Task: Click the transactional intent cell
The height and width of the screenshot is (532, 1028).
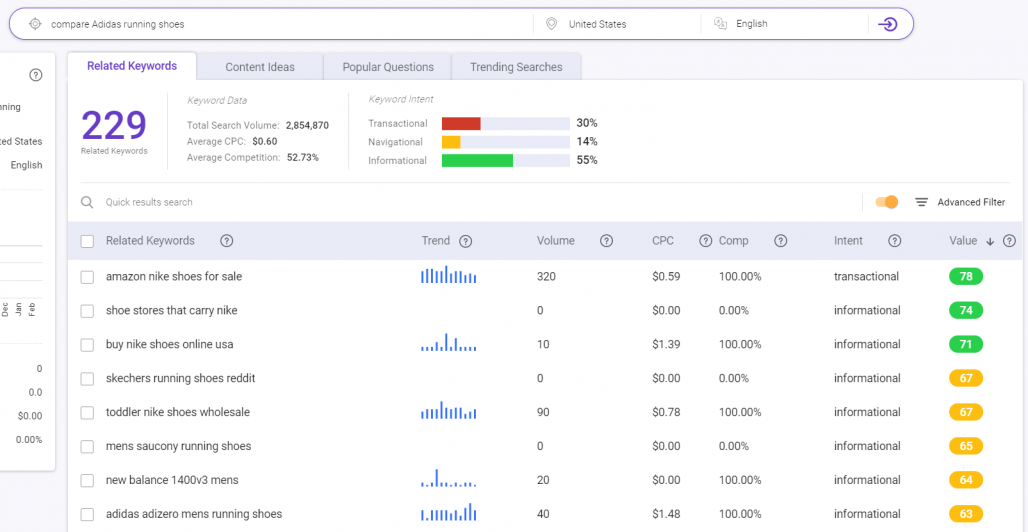Action: (866, 277)
